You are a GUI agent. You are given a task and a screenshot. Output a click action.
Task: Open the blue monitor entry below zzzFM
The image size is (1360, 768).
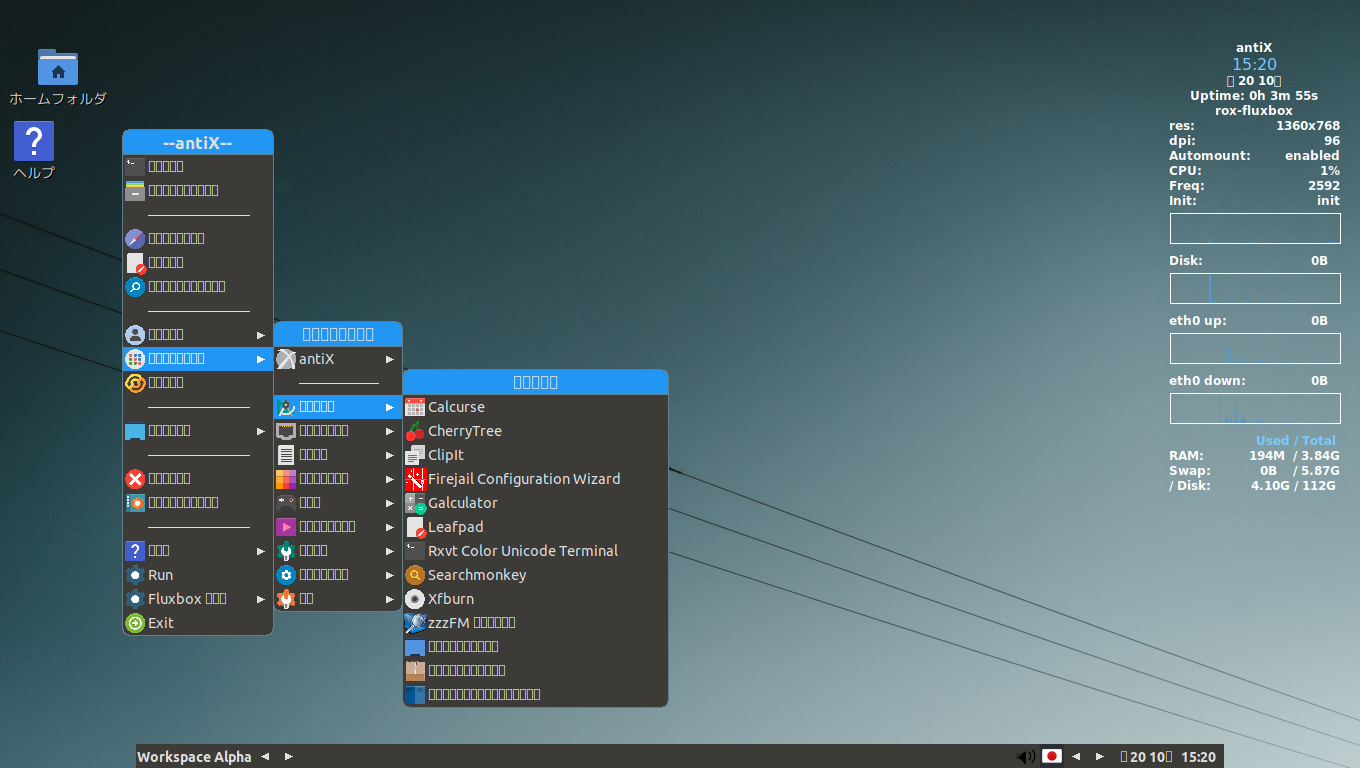point(535,647)
